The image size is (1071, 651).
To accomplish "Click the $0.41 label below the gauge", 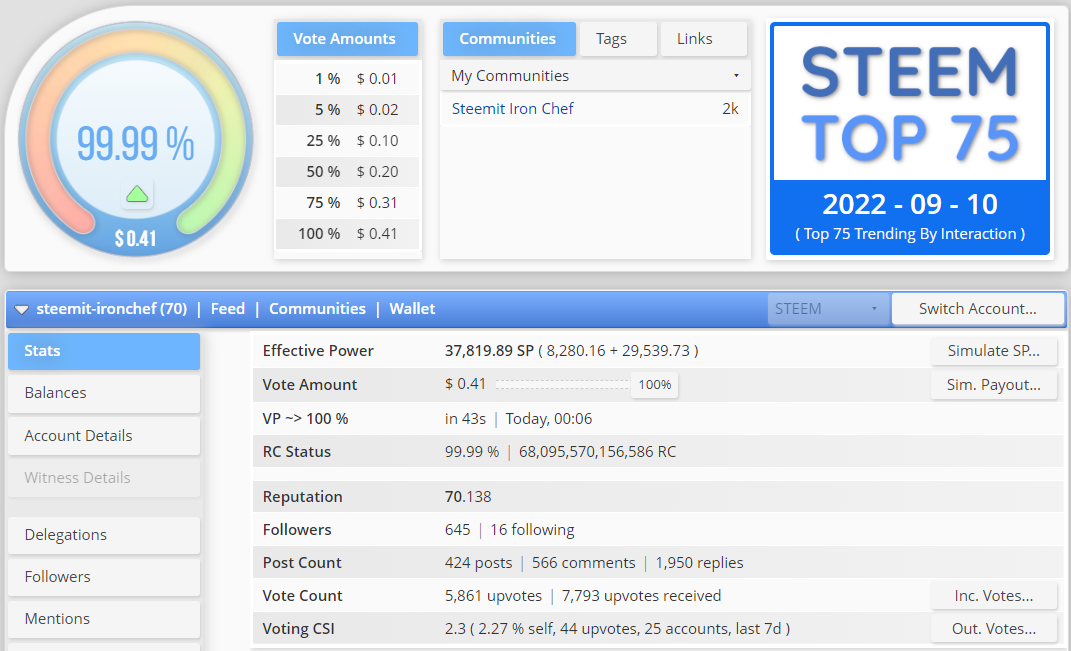I will (135, 238).
